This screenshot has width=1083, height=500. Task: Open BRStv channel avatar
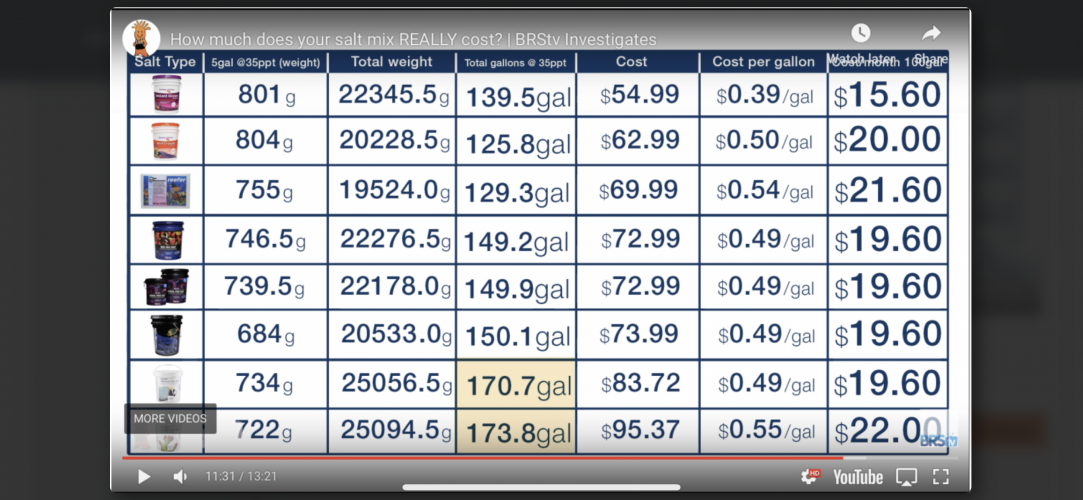tap(142, 39)
